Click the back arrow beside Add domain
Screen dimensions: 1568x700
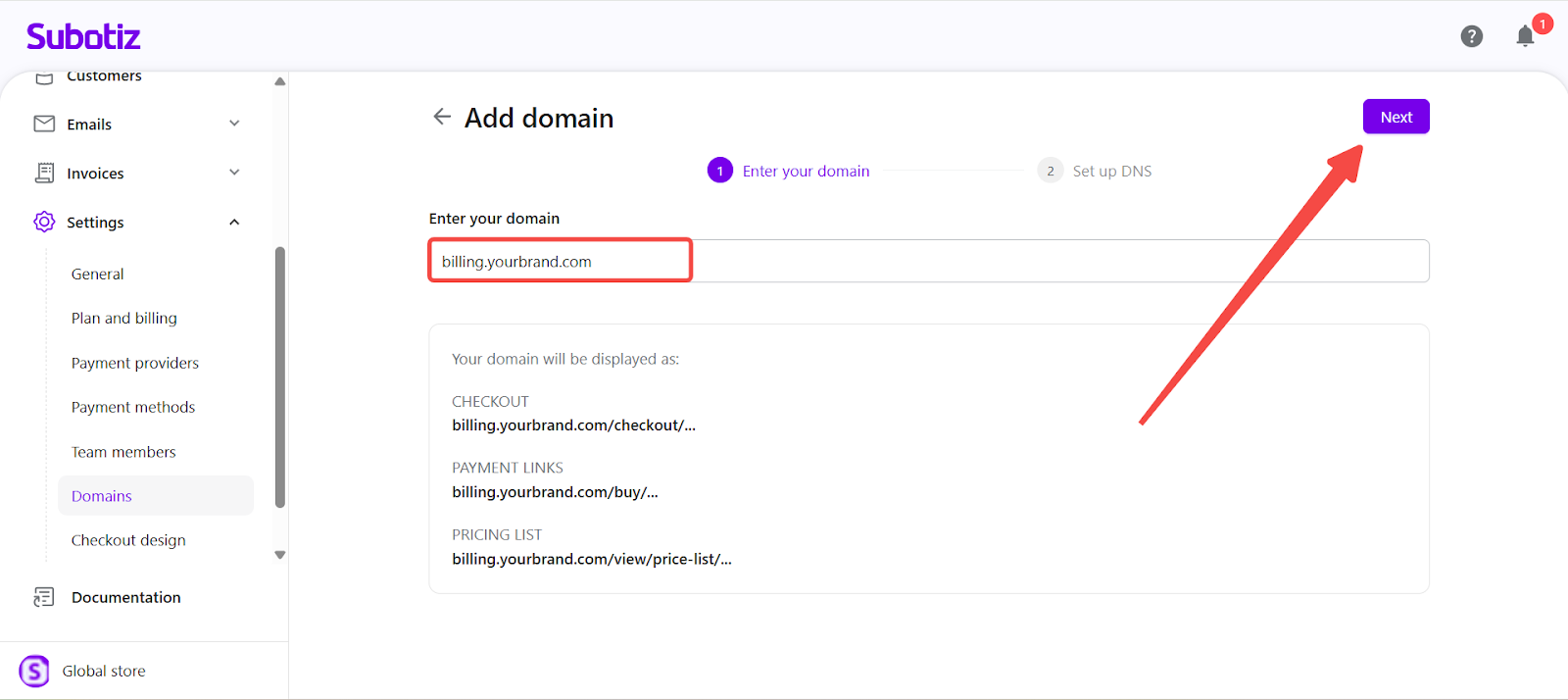pos(442,117)
